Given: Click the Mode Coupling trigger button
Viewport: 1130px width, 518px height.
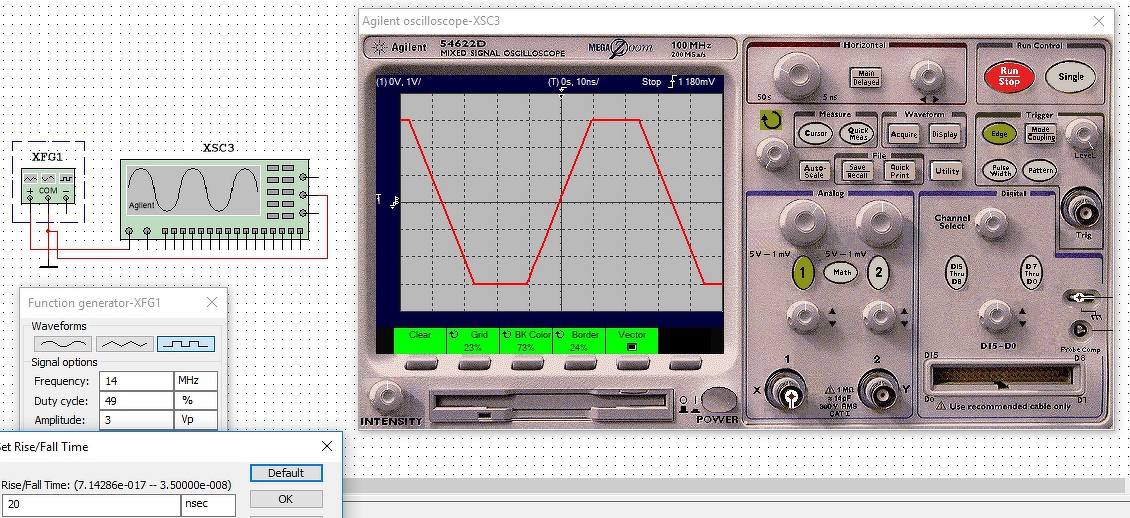Looking at the screenshot, I should tap(1041, 133).
